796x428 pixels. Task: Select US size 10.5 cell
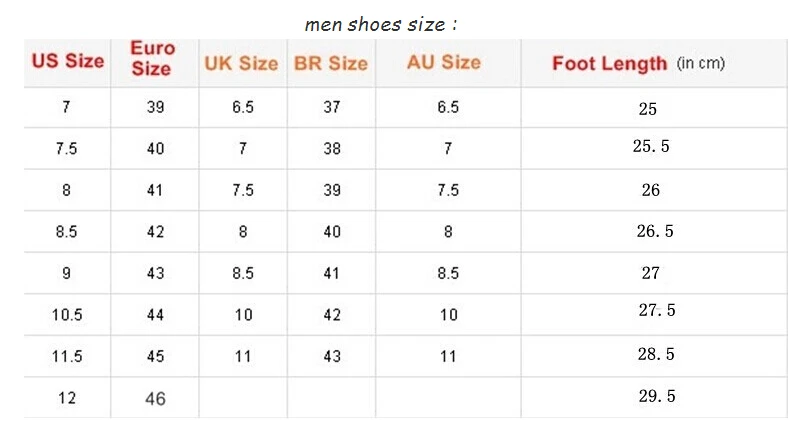pyautogui.click(x=67, y=314)
